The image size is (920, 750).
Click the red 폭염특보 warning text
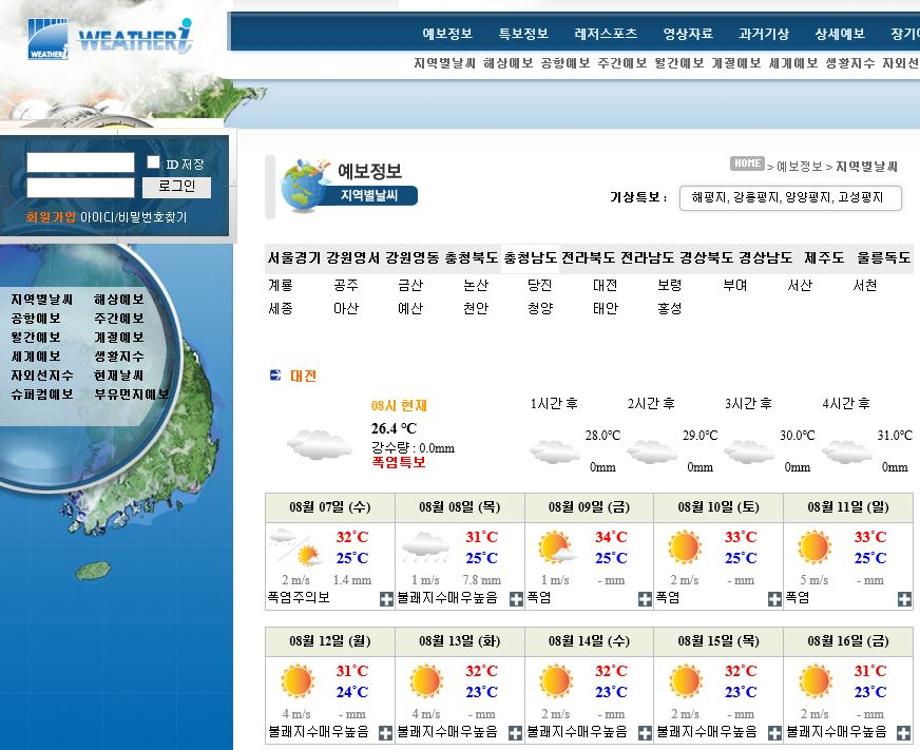pos(398,462)
